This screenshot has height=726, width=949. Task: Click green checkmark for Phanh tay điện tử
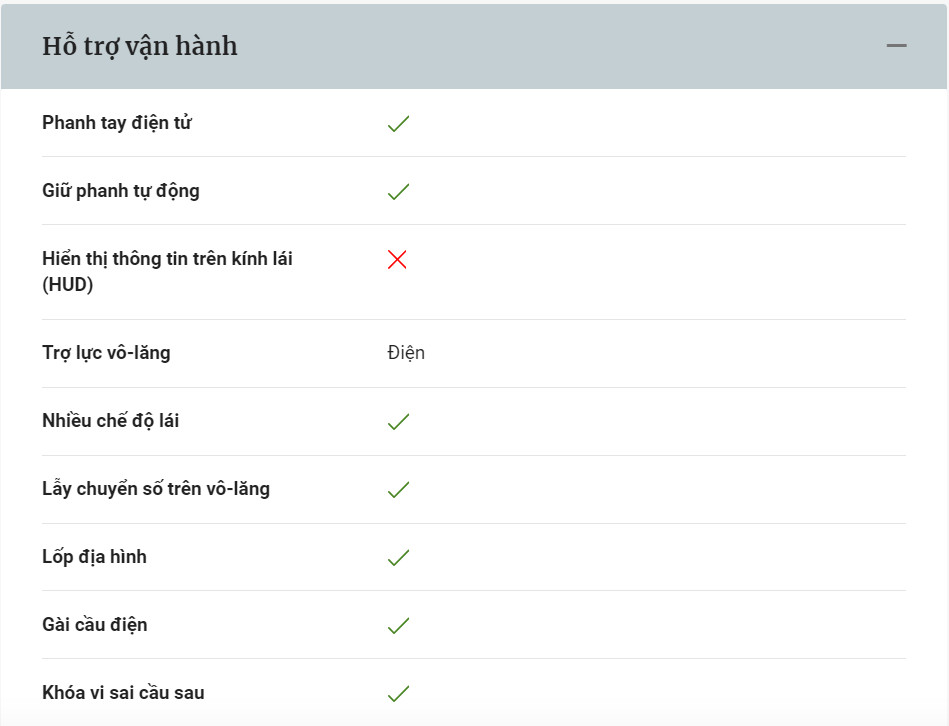[x=398, y=123]
